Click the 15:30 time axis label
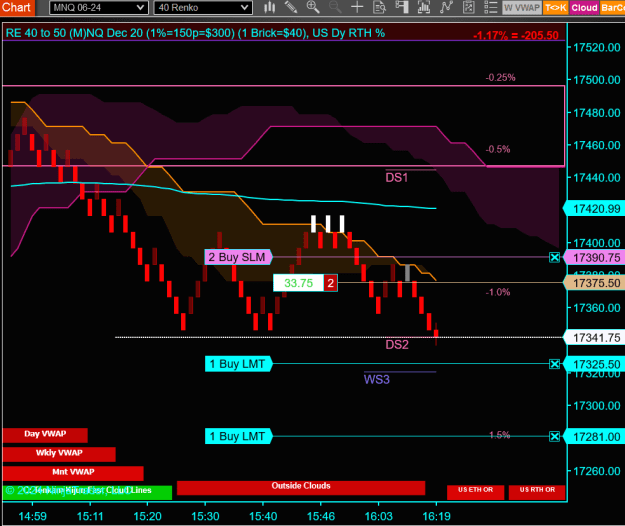The width and height of the screenshot is (625, 526). coord(205,516)
